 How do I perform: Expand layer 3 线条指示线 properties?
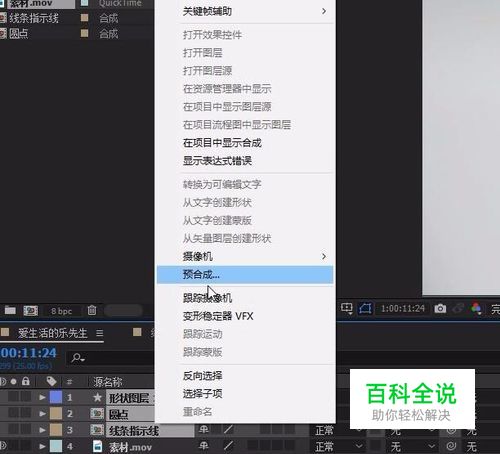[42, 430]
